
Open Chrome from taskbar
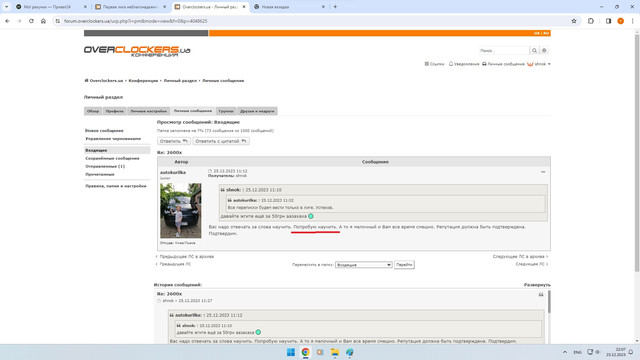pos(305,352)
